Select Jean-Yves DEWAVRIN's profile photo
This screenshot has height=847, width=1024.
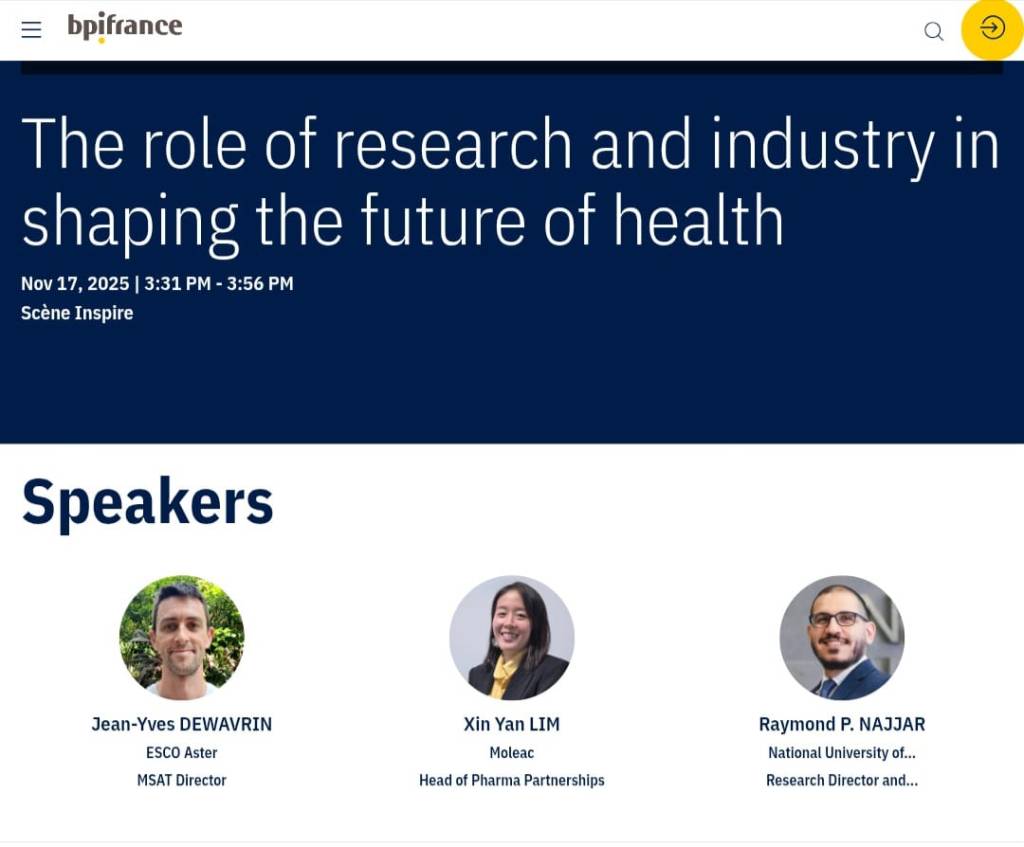[x=181, y=637]
